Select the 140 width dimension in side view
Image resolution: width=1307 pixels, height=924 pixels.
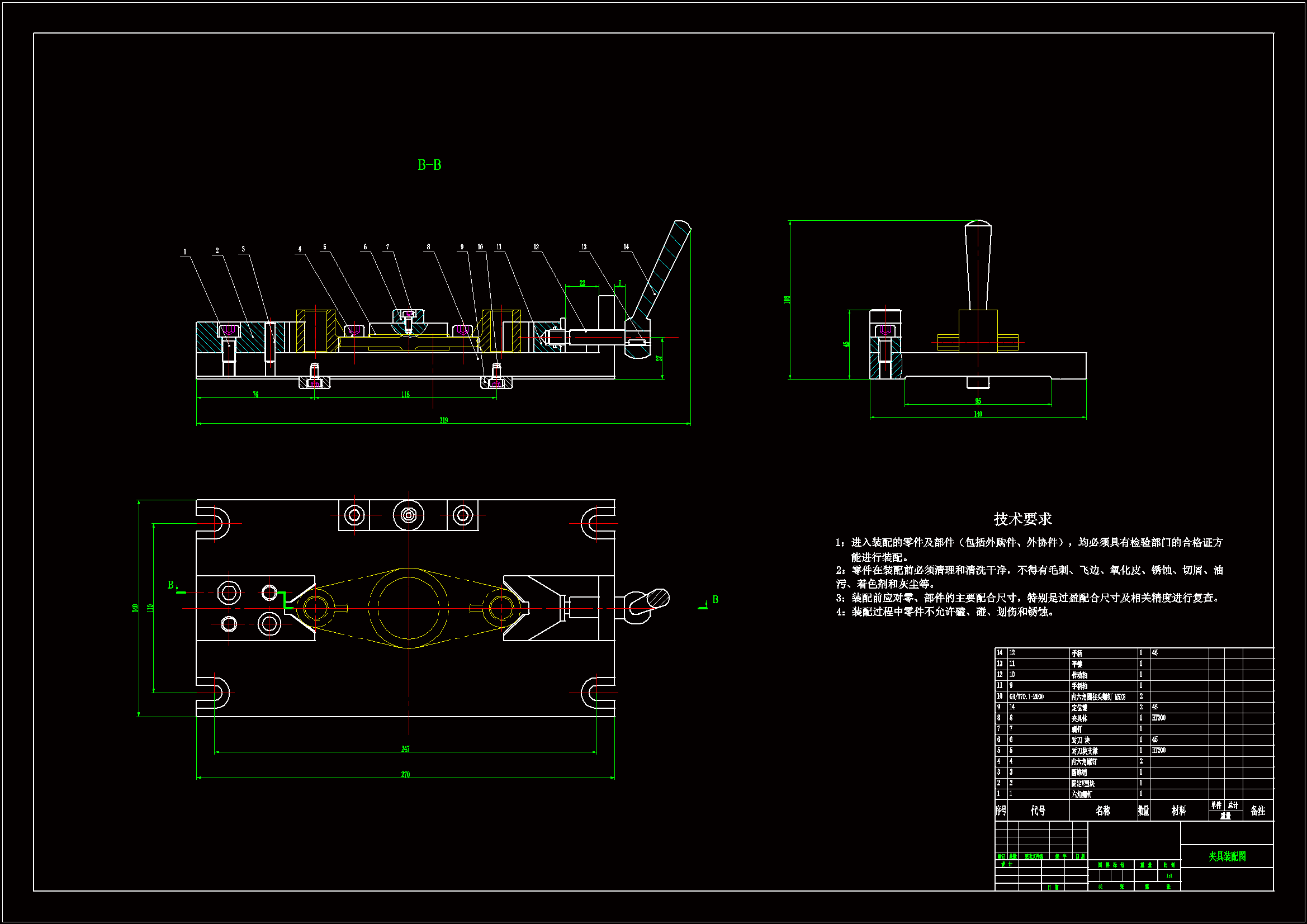tap(978, 414)
